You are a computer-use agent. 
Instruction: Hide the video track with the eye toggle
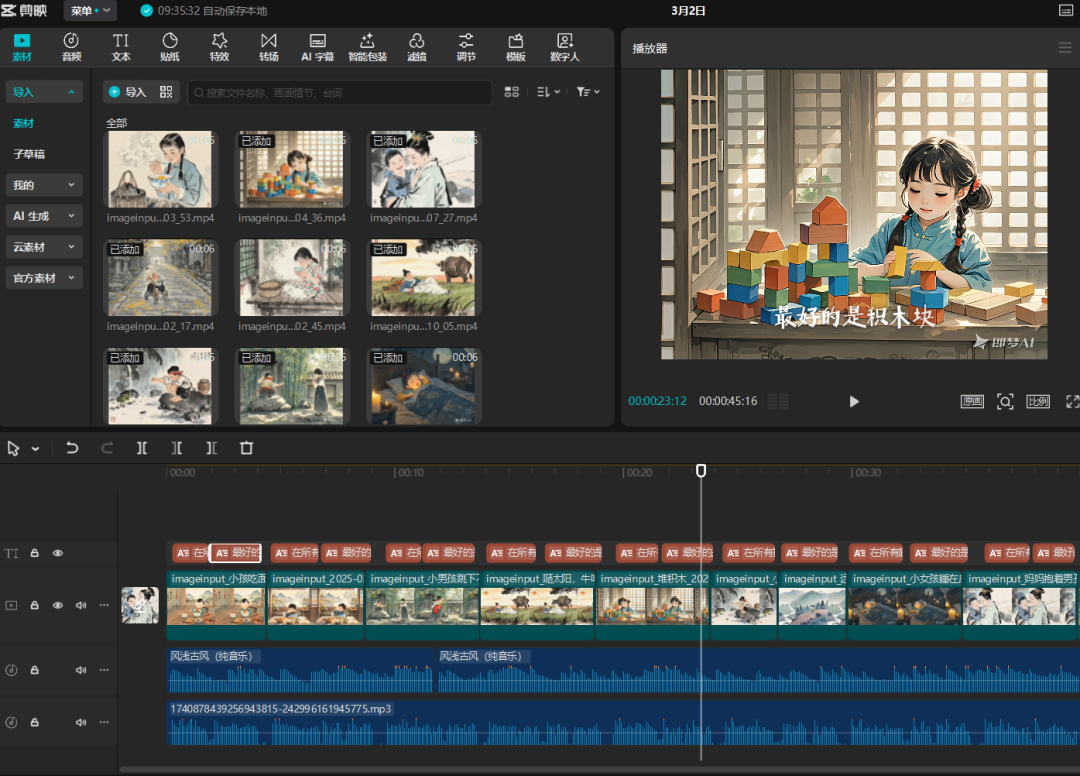[57, 605]
